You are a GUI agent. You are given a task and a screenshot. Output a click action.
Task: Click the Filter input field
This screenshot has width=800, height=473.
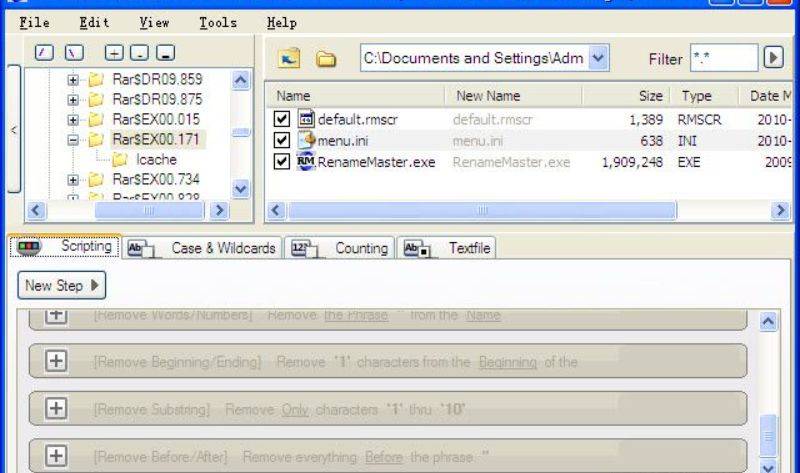(x=724, y=58)
